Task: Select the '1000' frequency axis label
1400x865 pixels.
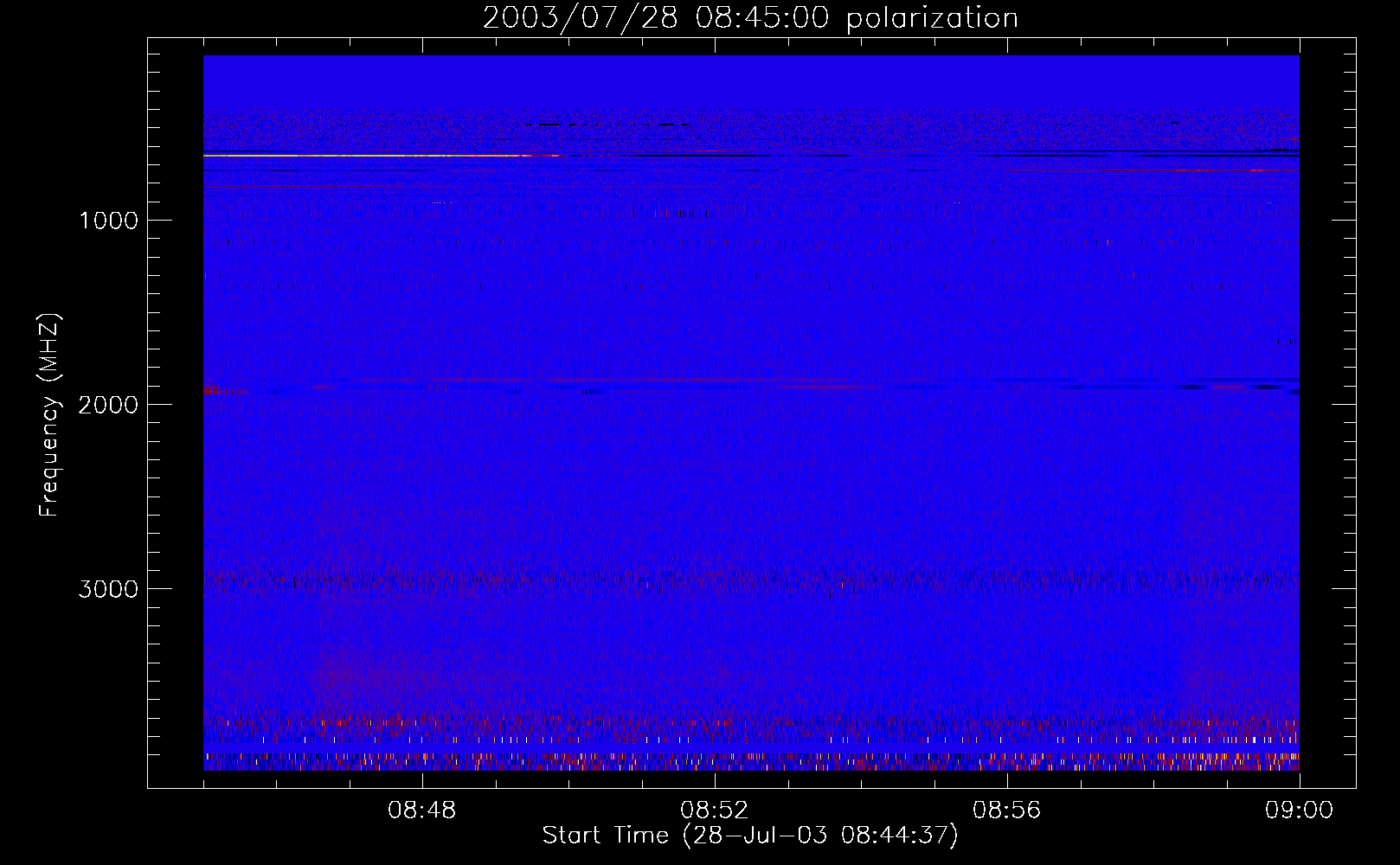Action: (108, 221)
